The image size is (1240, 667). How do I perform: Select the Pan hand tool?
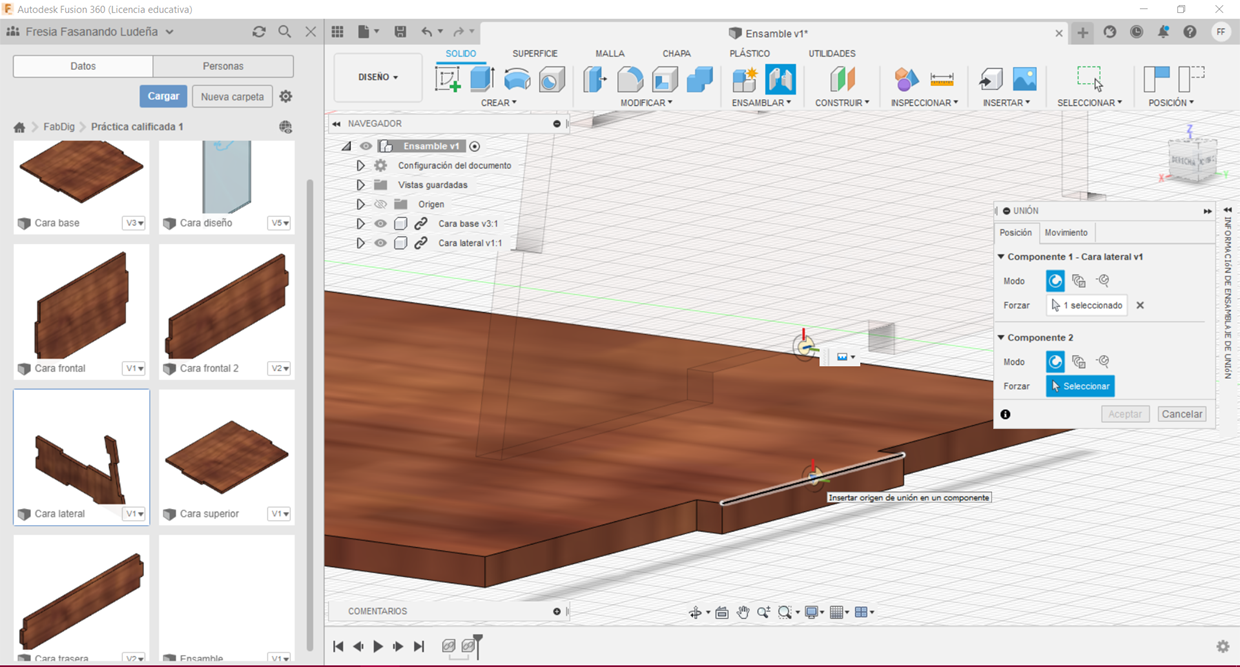pos(743,613)
